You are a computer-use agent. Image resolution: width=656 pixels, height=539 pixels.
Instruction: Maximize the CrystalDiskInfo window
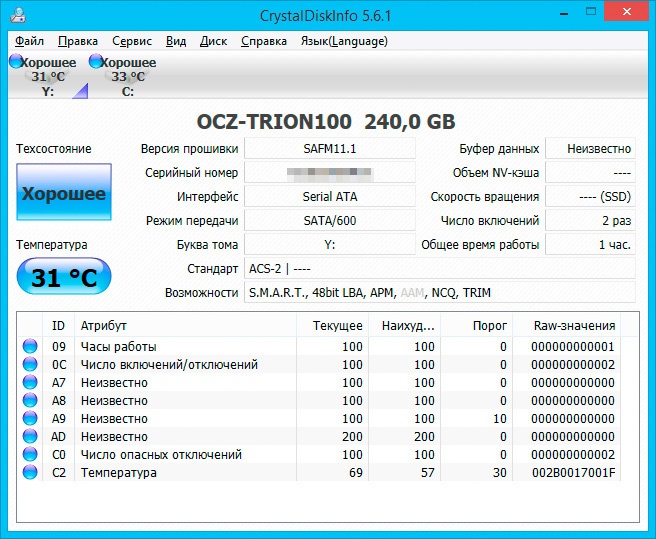coord(591,12)
